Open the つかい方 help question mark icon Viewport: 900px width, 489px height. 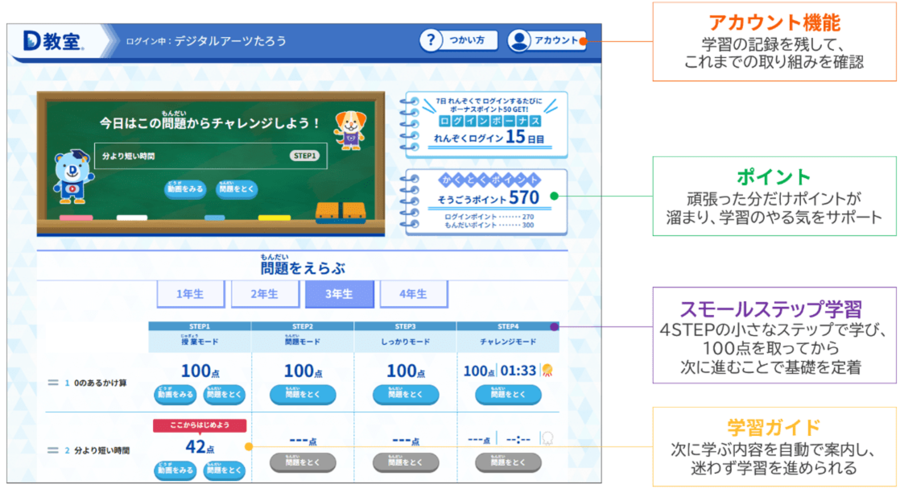coord(431,41)
